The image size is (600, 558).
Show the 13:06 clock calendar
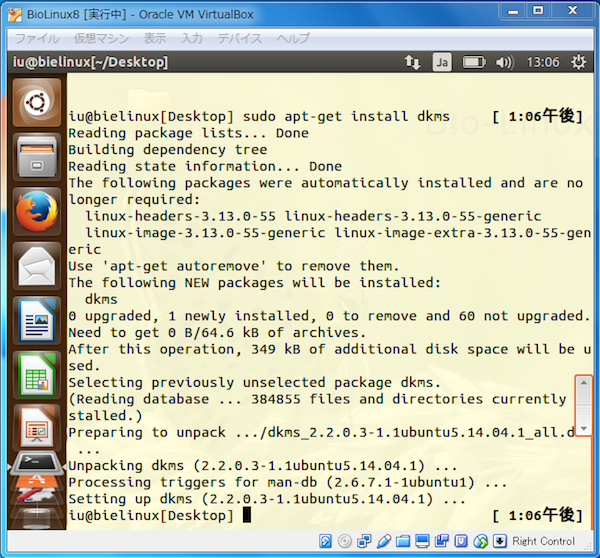[x=543, y=62]
